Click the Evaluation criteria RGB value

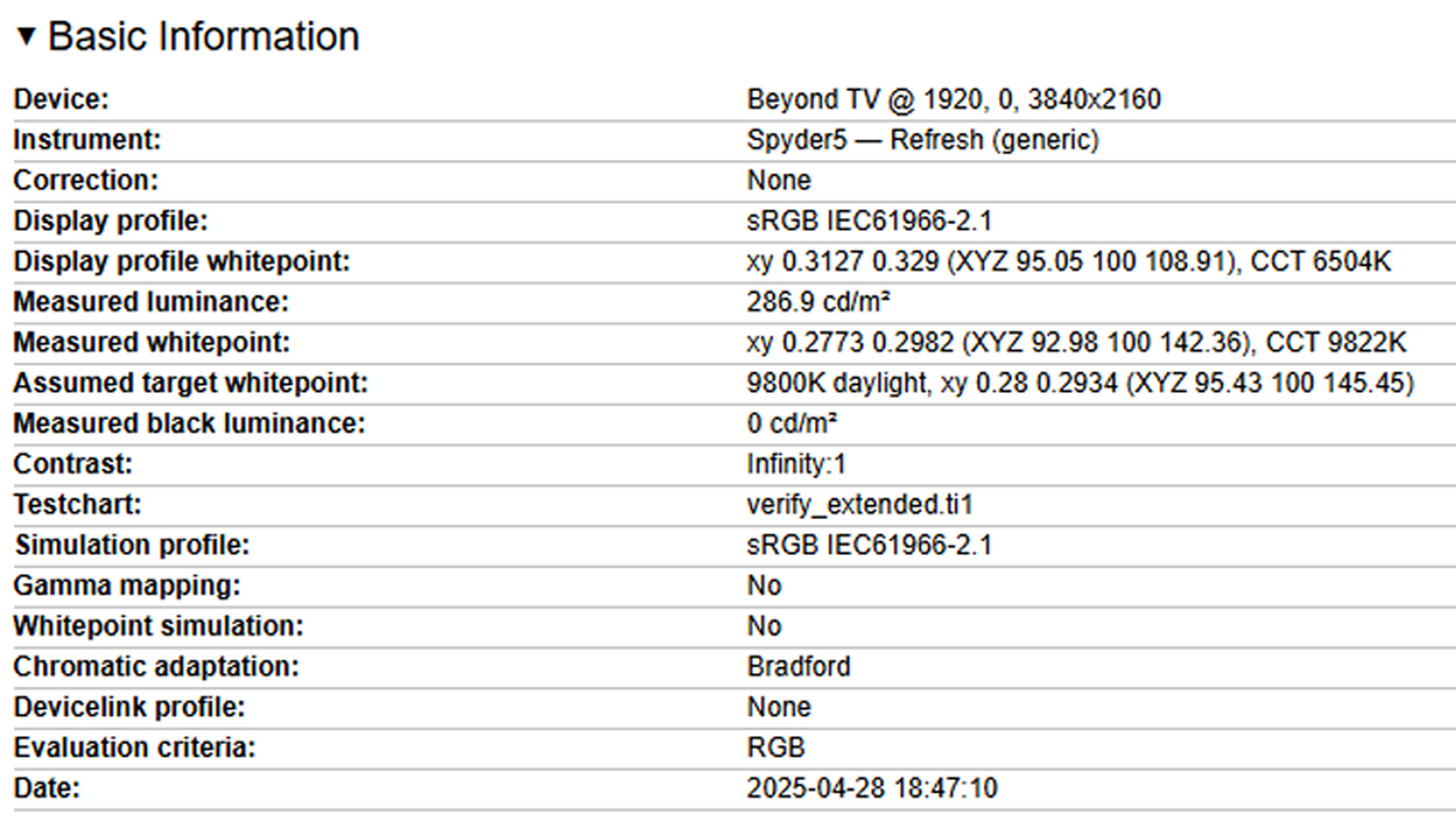pyautogui.click(x=776, y=748)
